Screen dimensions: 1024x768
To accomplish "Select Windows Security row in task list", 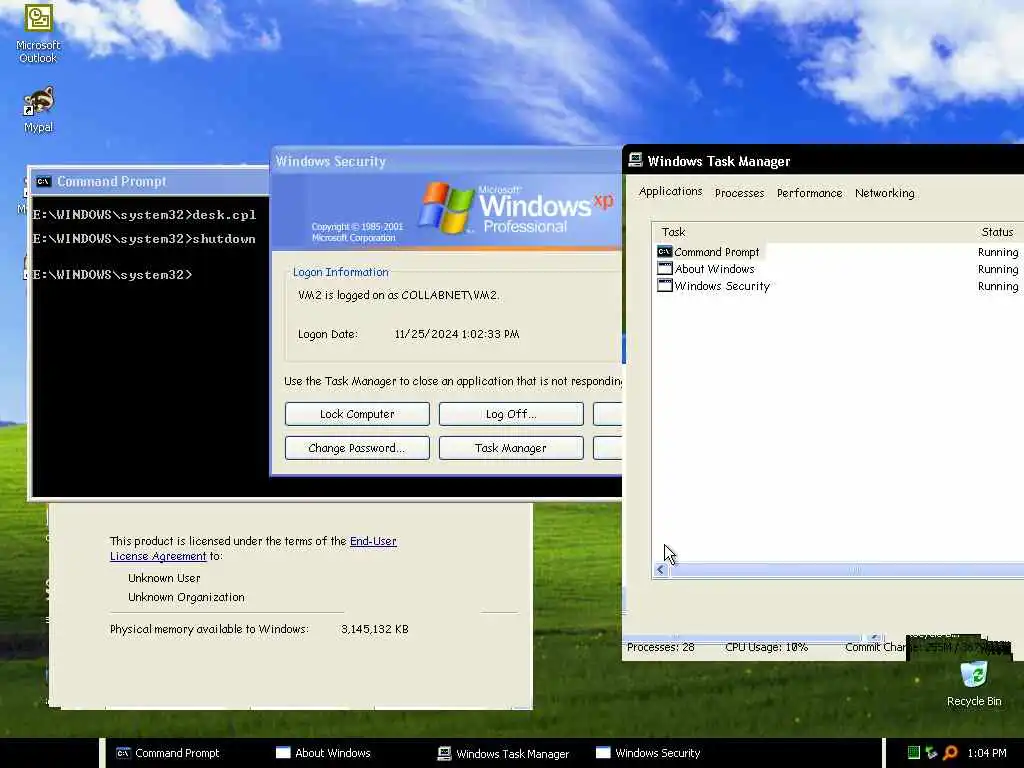I will [x=837, y=285].
